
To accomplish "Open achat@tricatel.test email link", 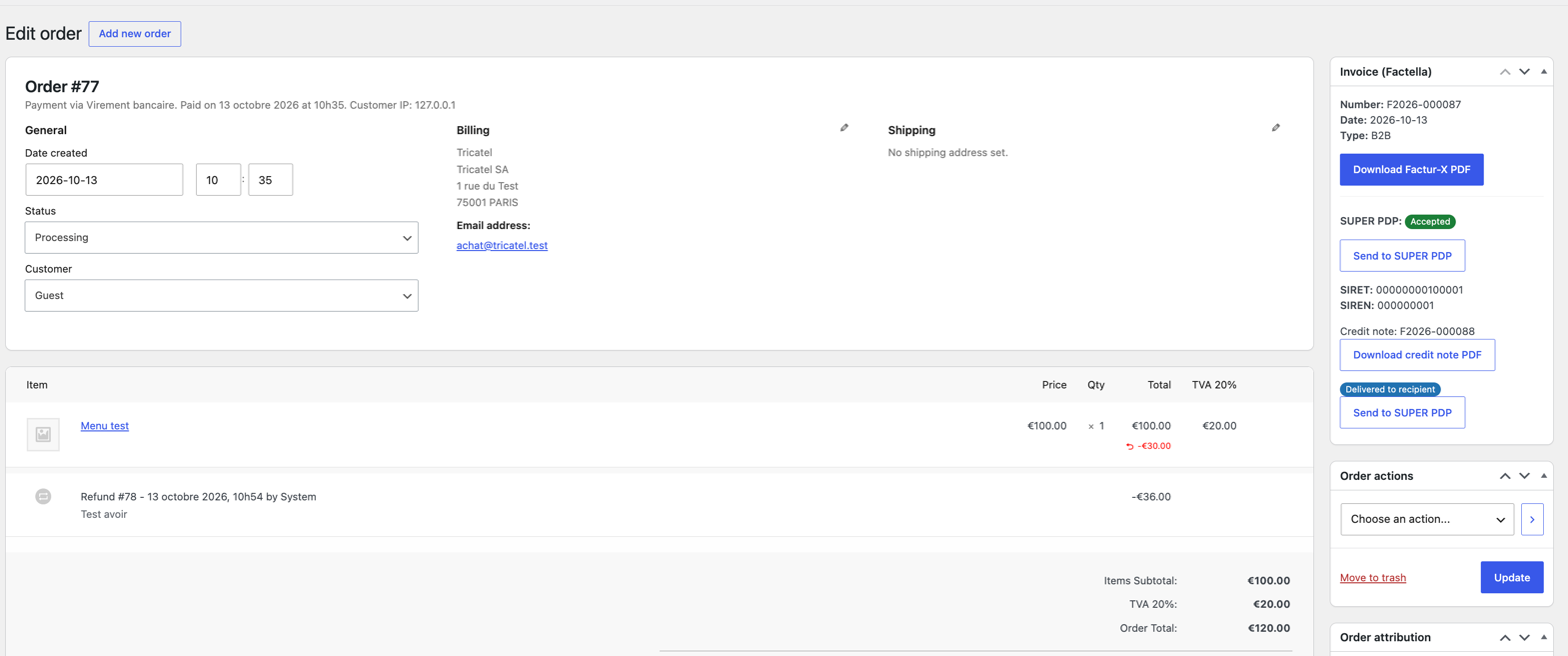I will tap(502, 245).
